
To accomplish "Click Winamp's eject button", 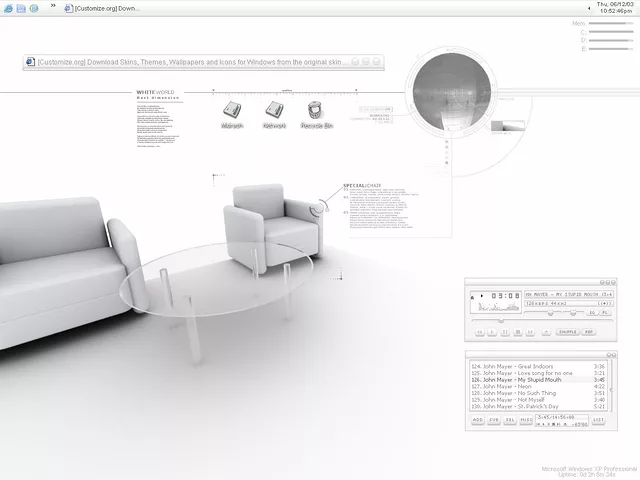I will [545, 332].
